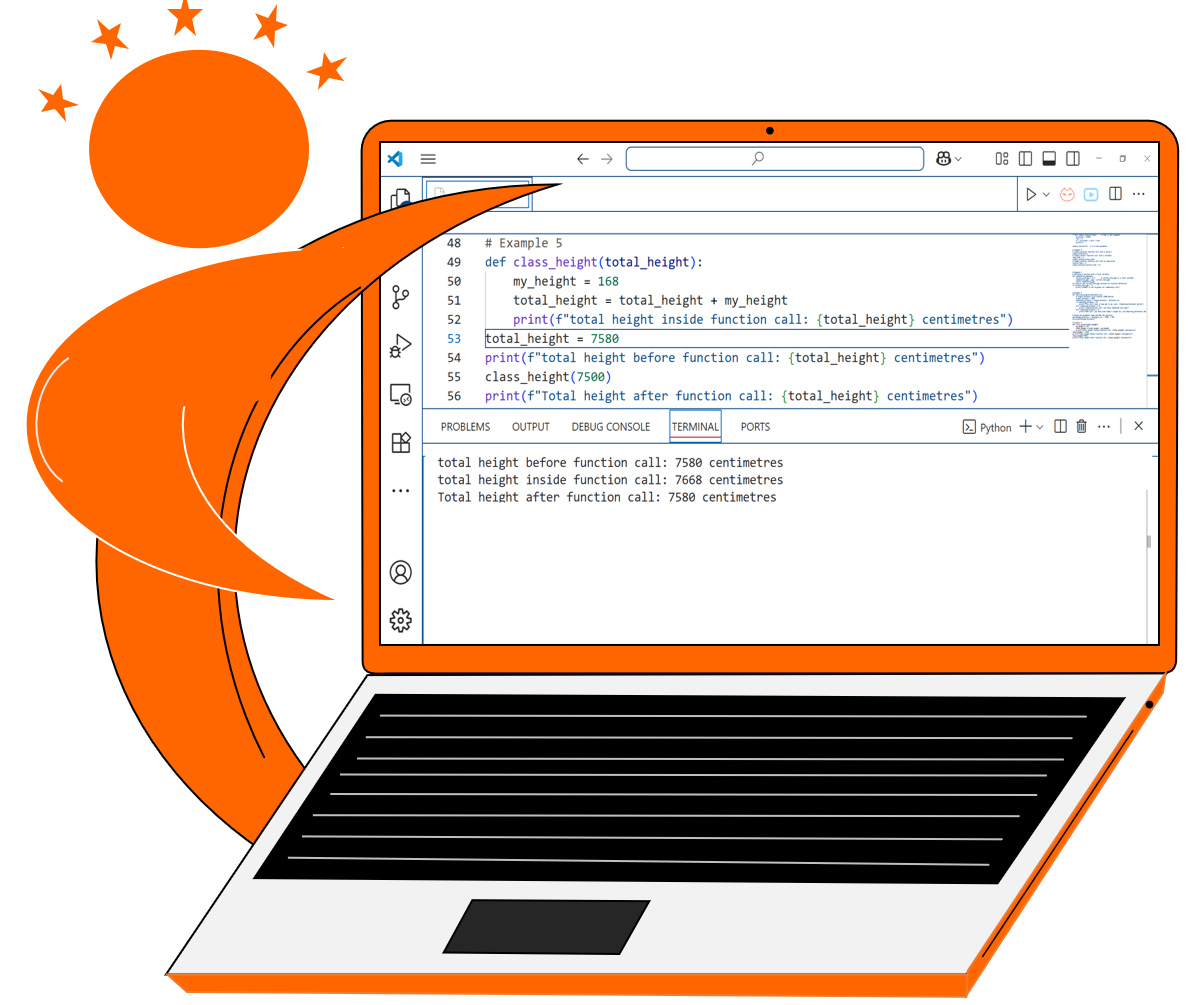Kill the terminal with trash icon
This screenshot has height=1005, width=1193.
click(x=1081, y=427)
